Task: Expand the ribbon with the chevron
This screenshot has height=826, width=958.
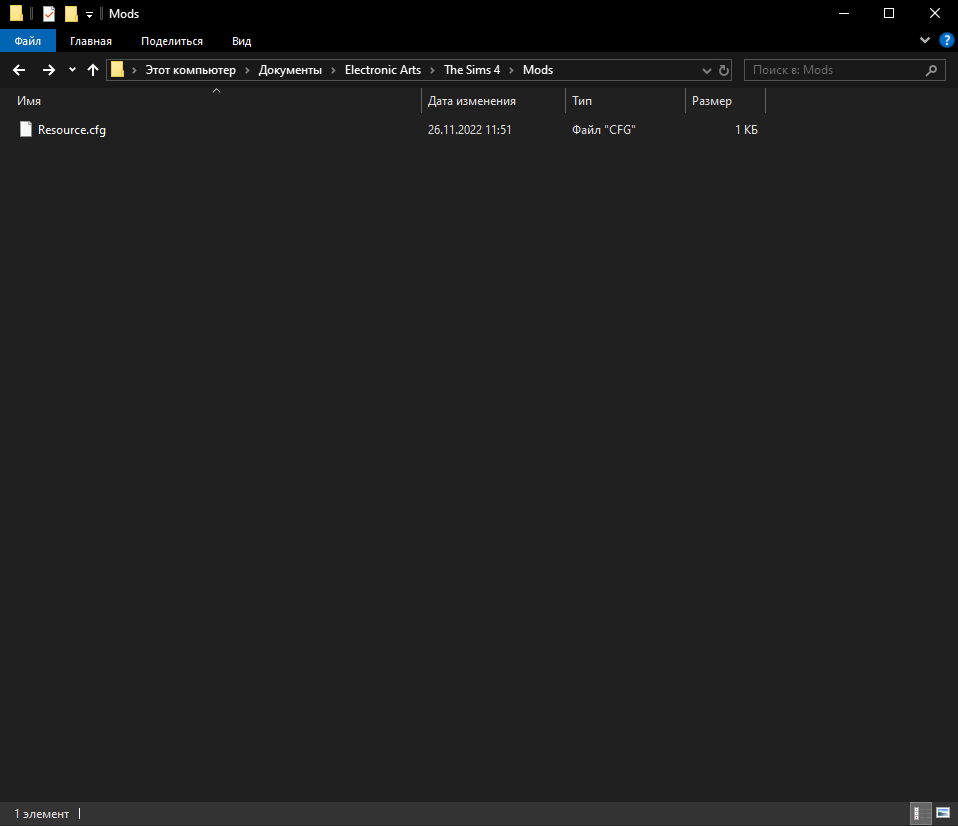Action: [x=924, y=40]
